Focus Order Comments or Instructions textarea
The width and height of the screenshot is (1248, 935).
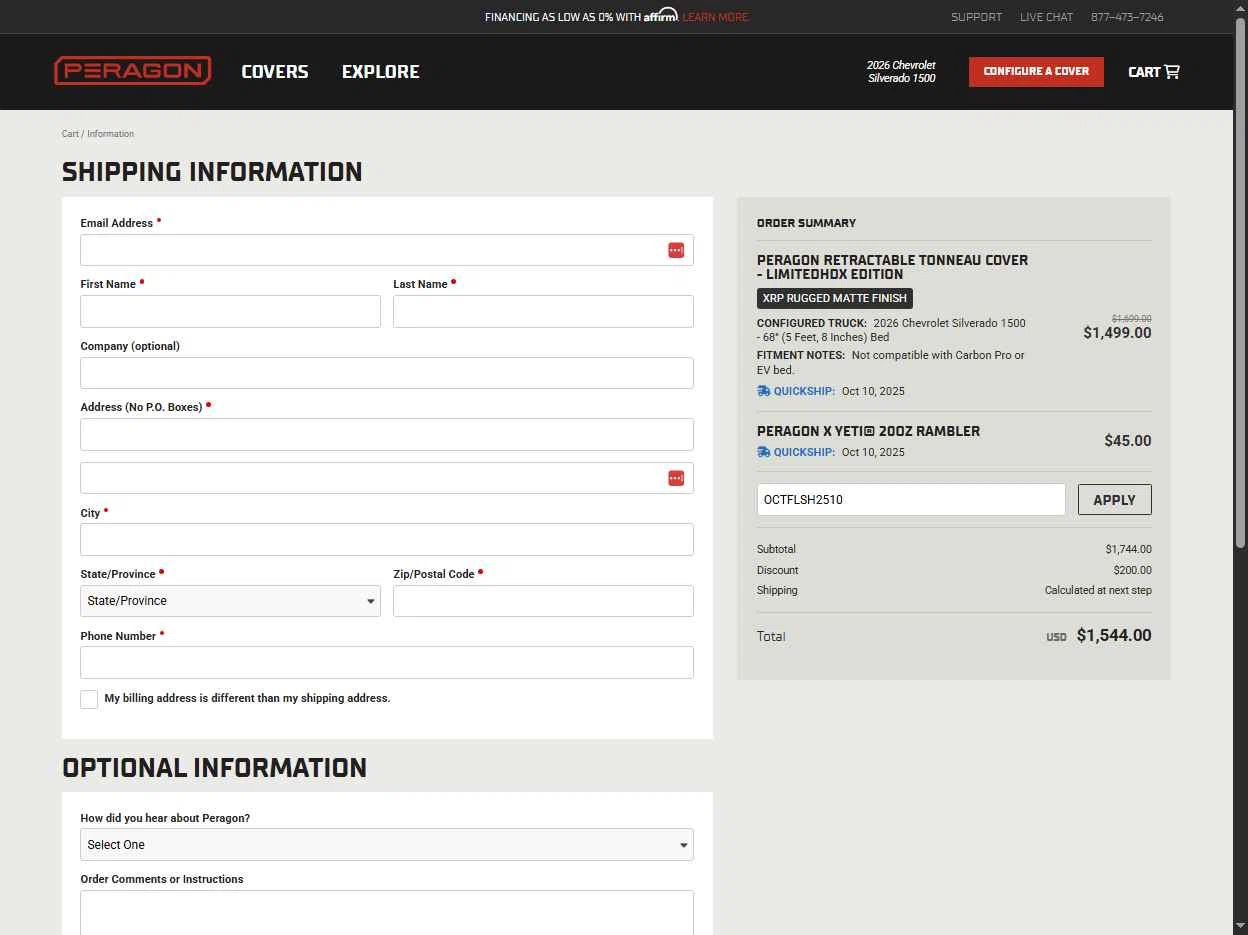(387, 912)
